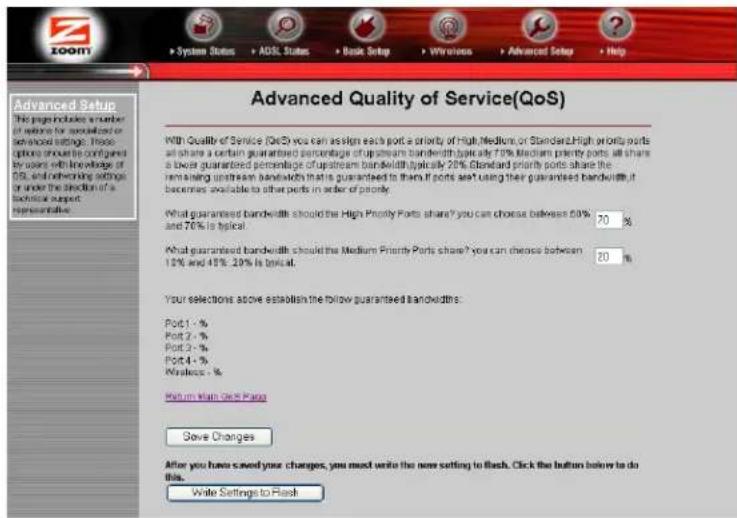This screenshot has width=737, height=518.
Task: Select the Wireless - % line
Action: (x=193, y=372)
